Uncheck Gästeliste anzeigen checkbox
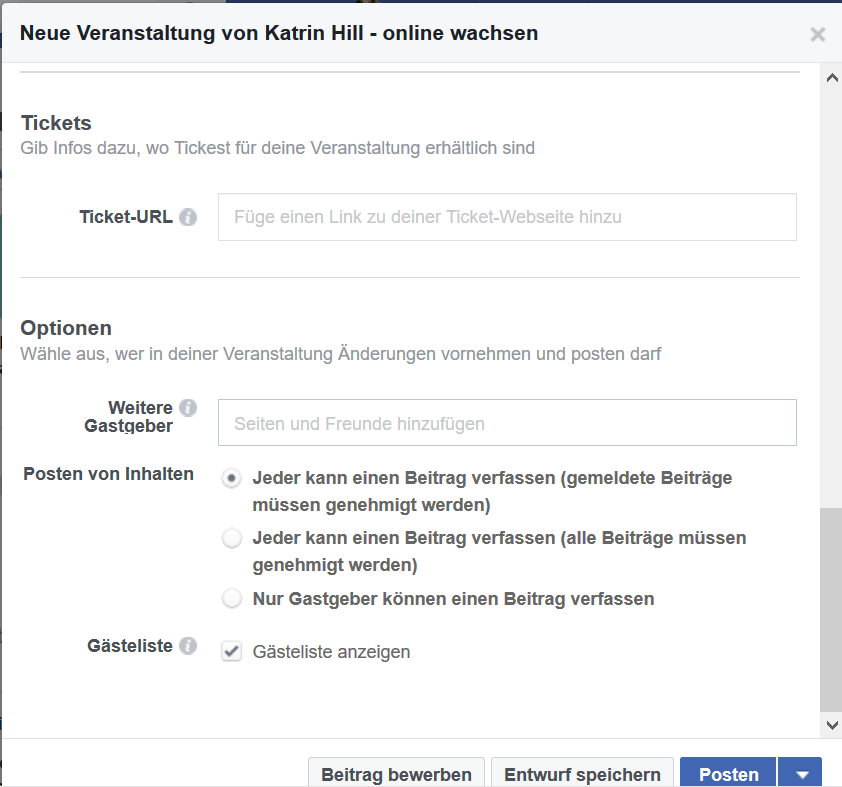 tap(231, 652)
